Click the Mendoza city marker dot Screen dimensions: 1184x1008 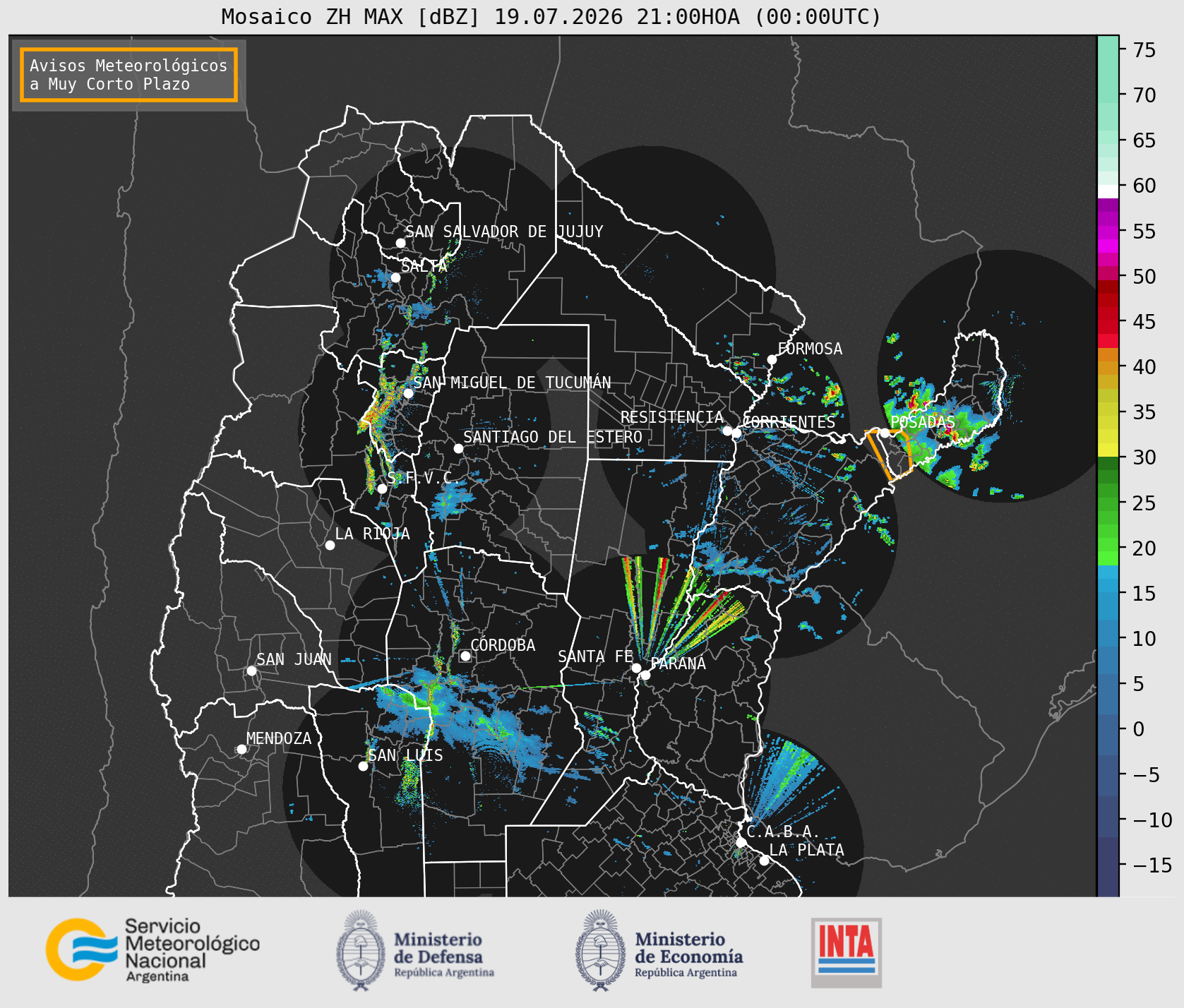click(x=241, y=749)
